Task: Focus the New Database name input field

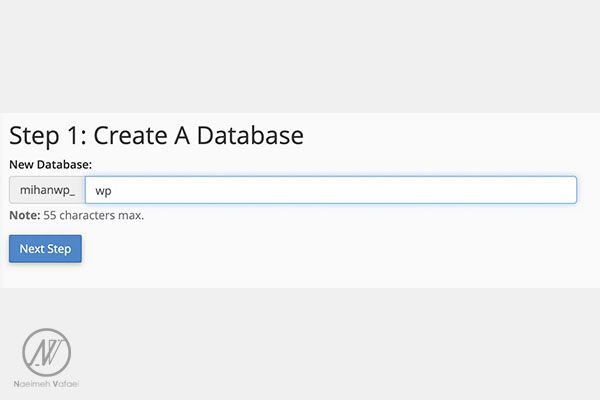Action: (331, 190)
